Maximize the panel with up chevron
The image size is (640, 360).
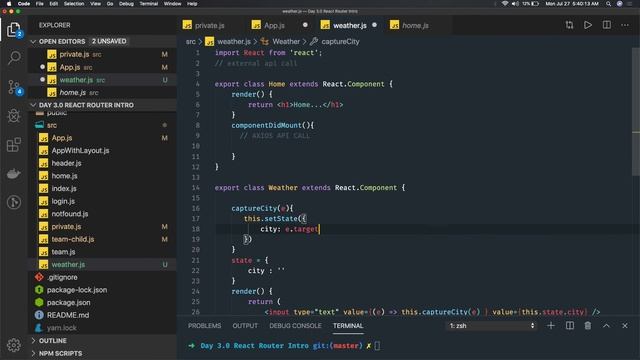coord(607,326)
